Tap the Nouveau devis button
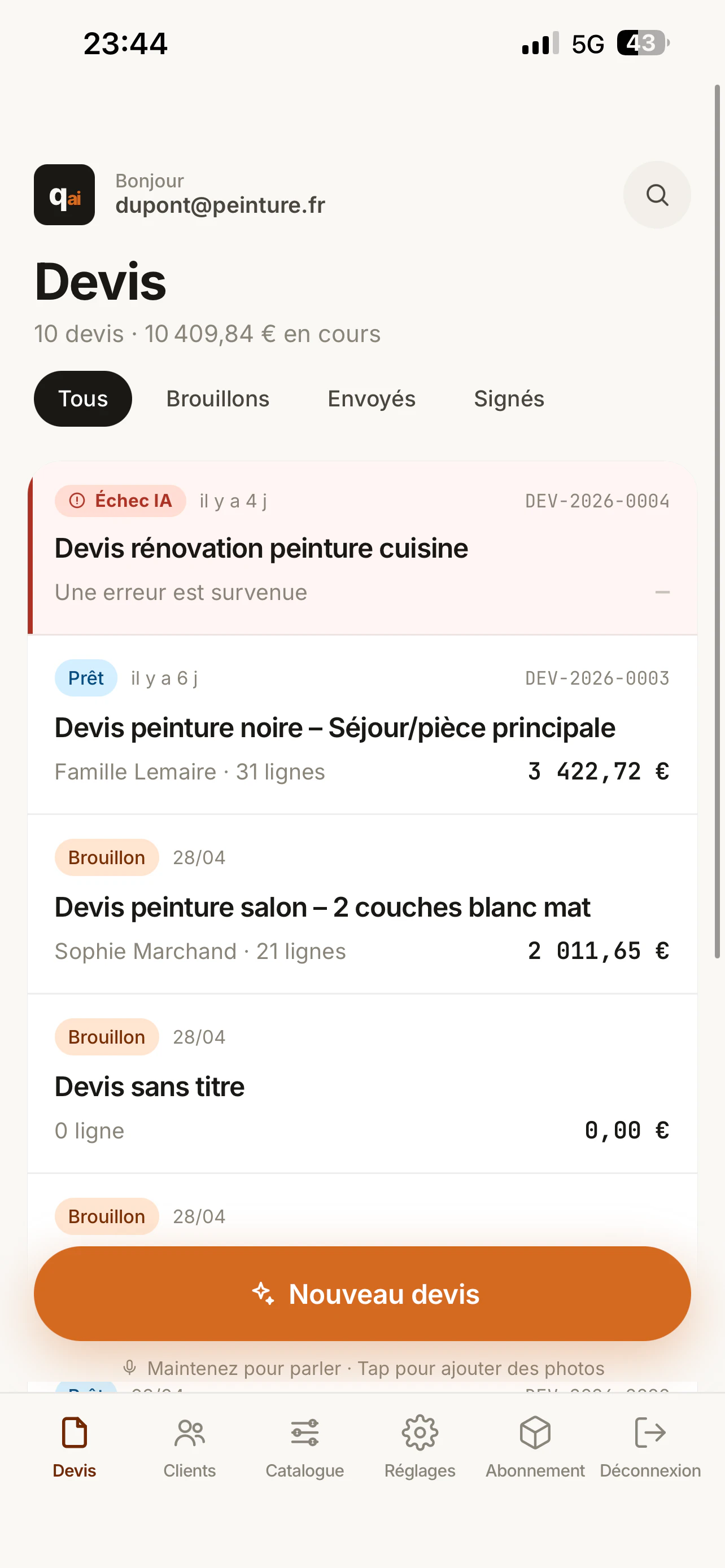Screen dimensions: 725x1568 click(362, 1294)
